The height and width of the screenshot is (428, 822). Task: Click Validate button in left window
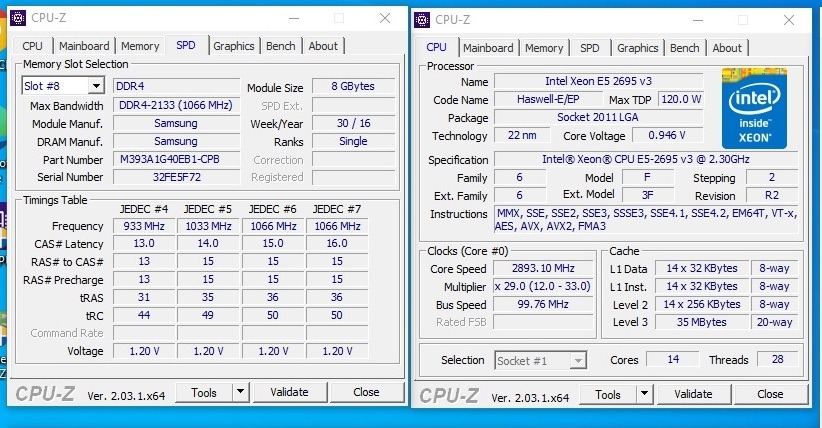click(289, 392)
